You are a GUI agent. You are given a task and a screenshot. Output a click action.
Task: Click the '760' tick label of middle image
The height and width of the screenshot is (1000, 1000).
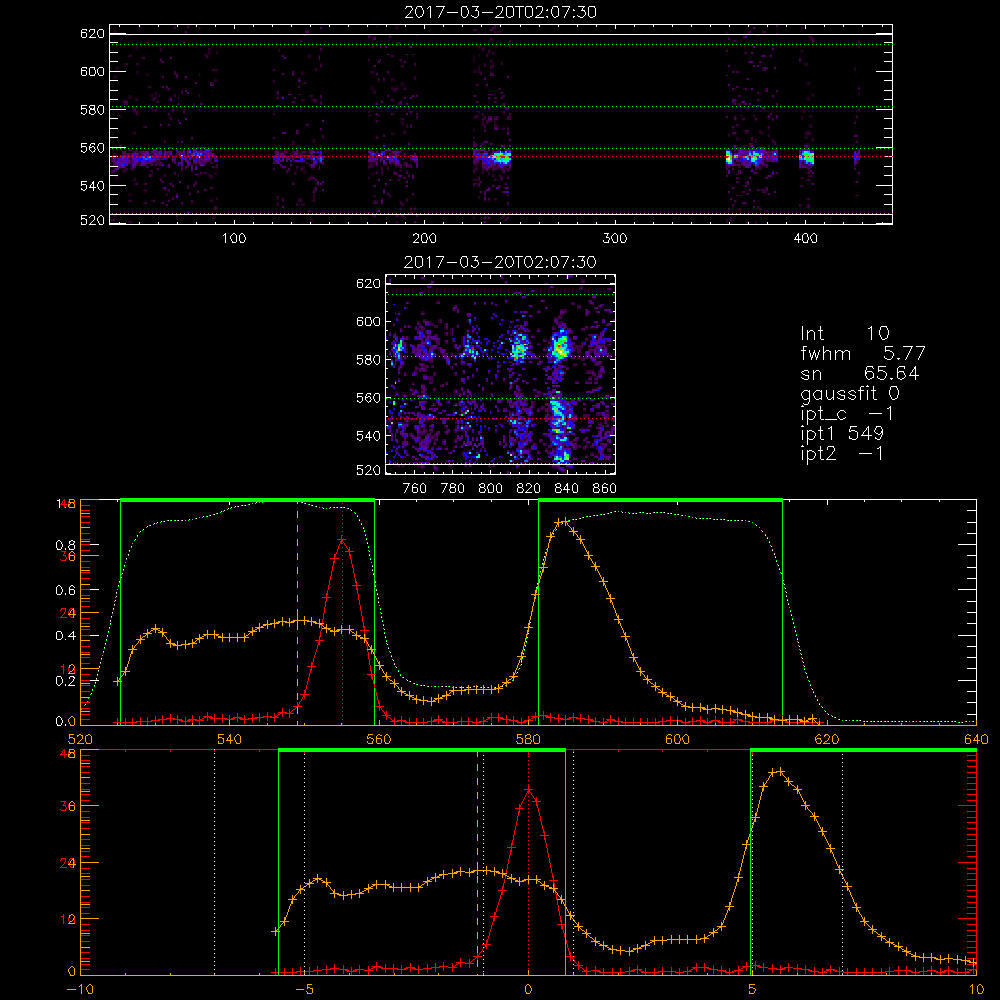415,489
